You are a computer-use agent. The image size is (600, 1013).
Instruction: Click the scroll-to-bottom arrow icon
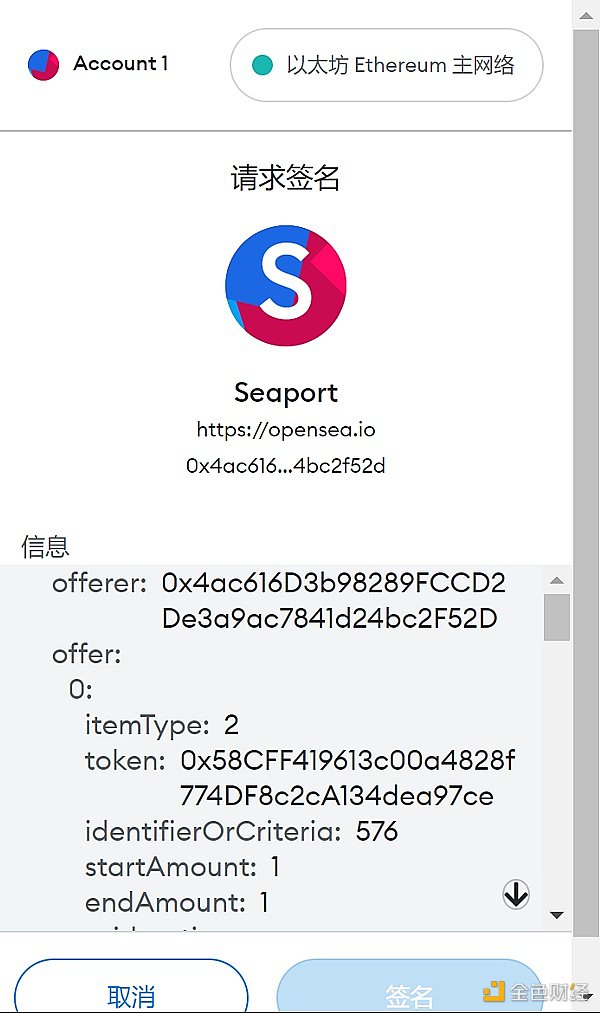click(515, 894)
